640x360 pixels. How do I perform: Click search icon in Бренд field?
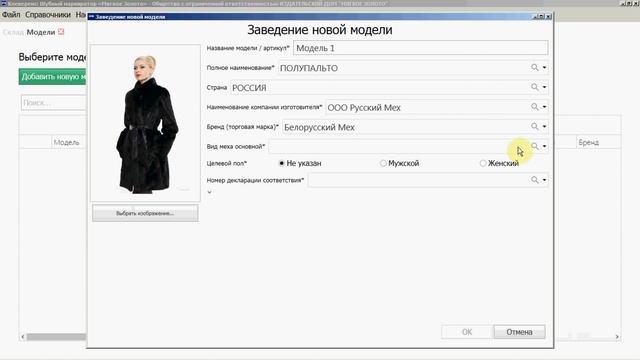click(534, 127)
